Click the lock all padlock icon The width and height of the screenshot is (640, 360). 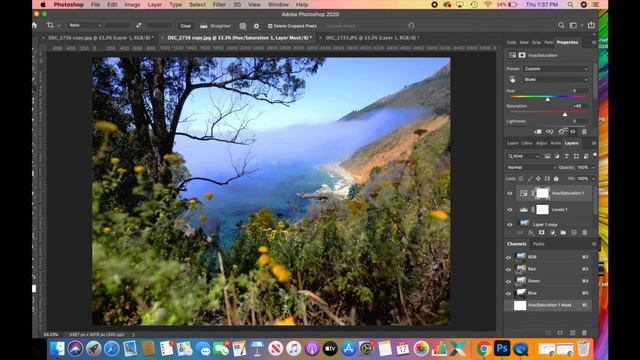[556, 179]
